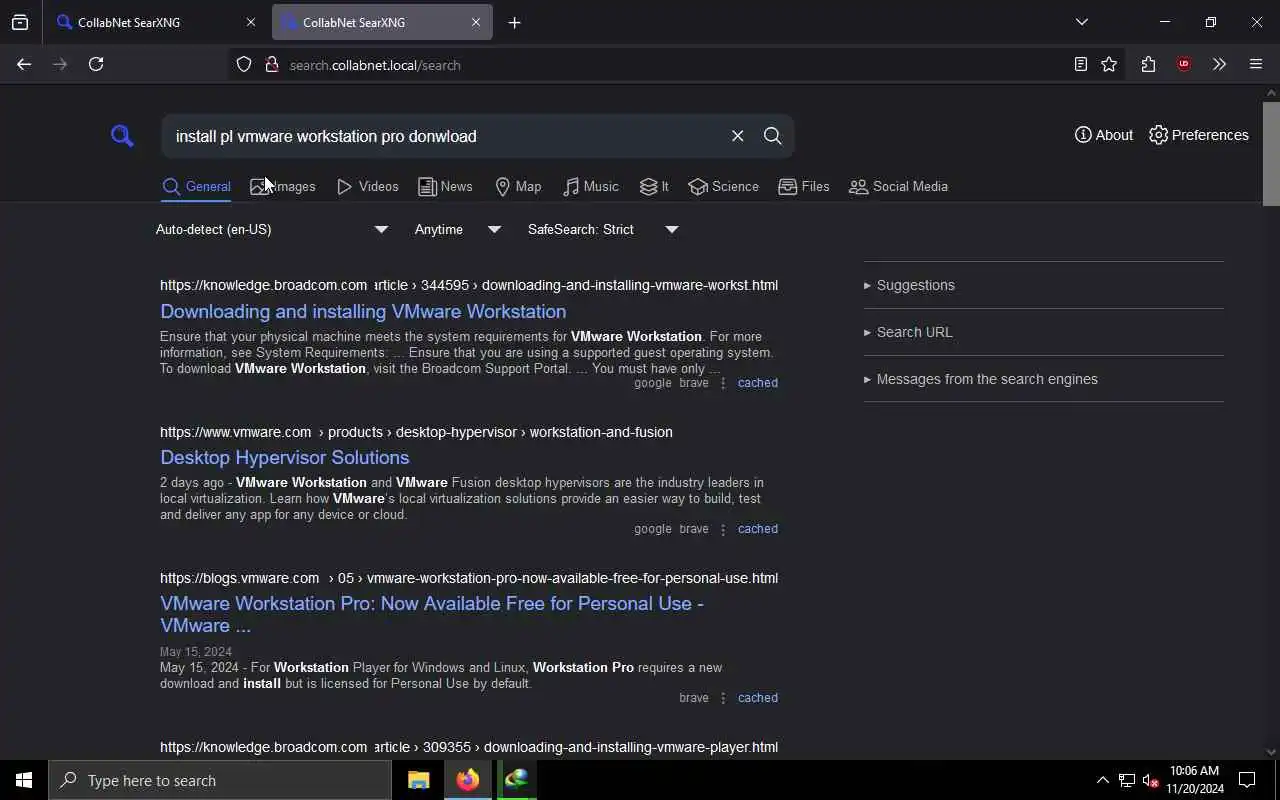Viewport: 1280px width, 800px height.
Task: Open cached link of blogs.vmware.com result
Action: coord(757,698)
